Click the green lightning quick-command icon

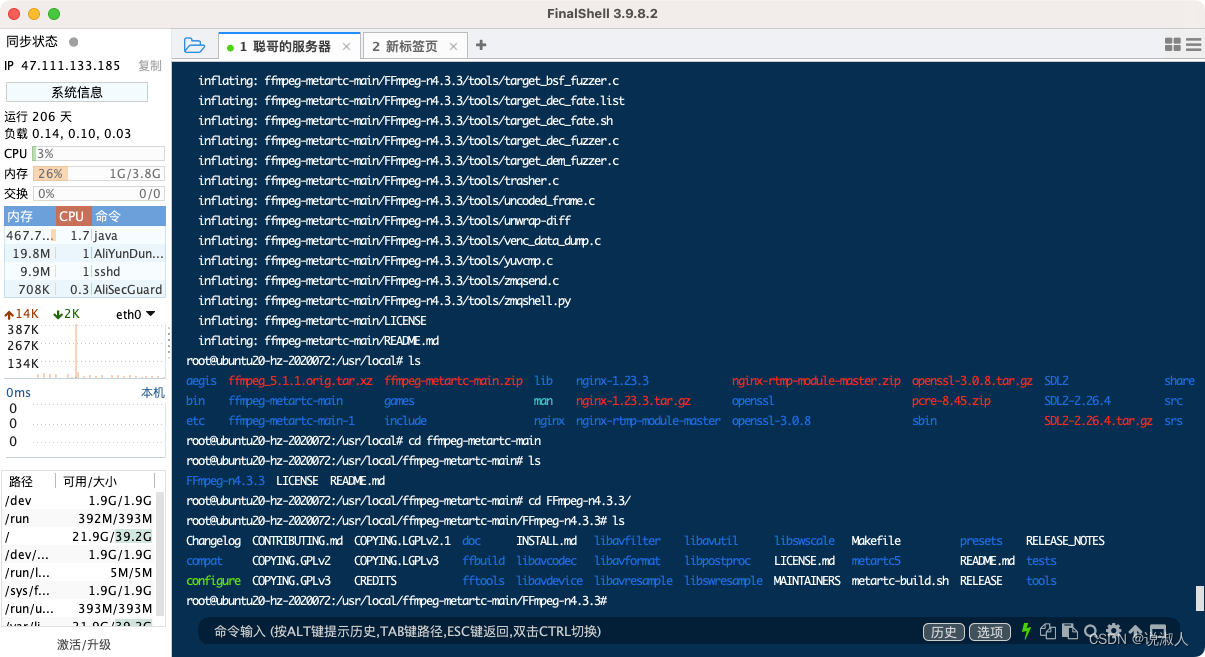click(x=1026, y=631)
